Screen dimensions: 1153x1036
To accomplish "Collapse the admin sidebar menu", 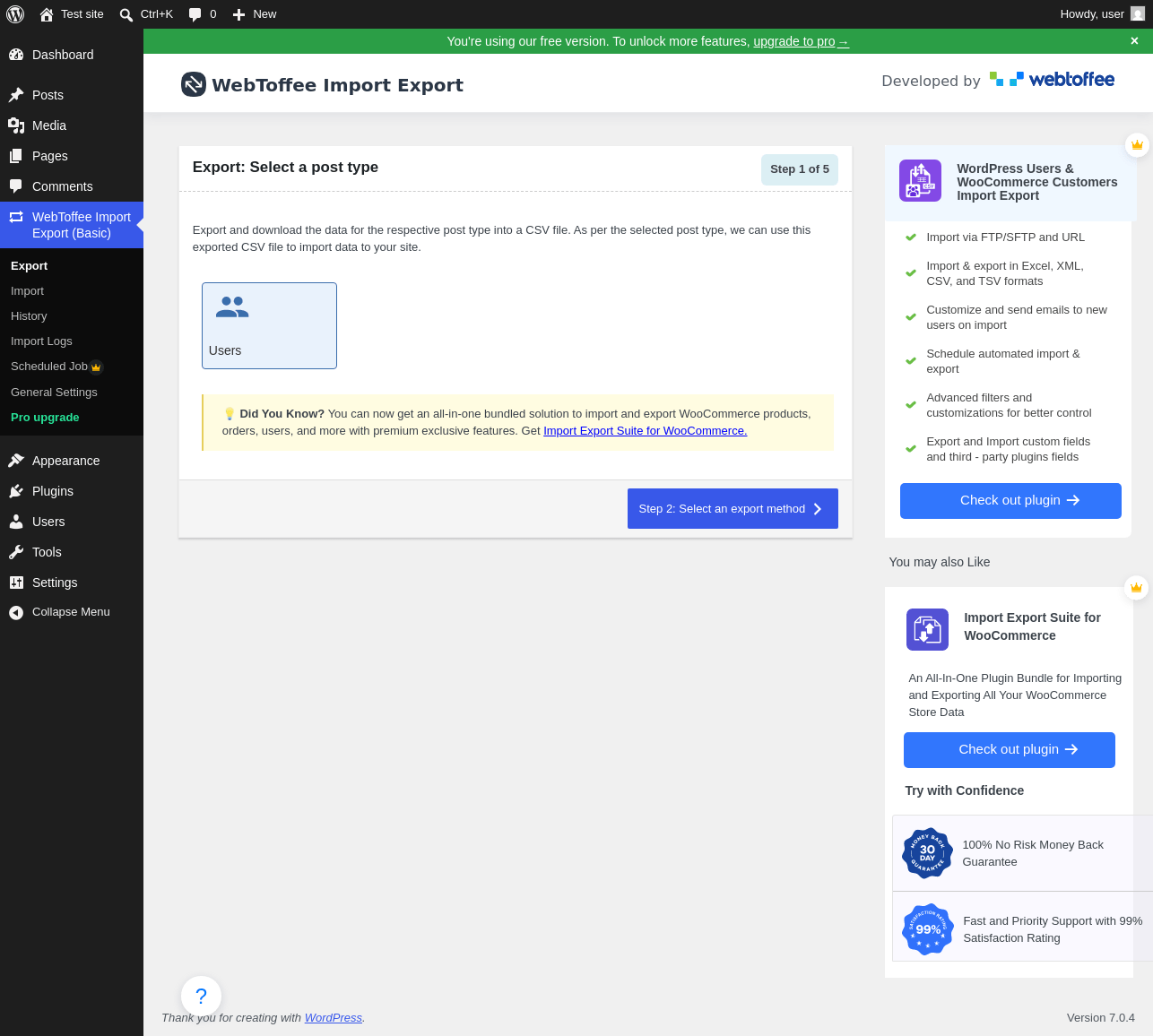I will pyautogui.click(x=72, y=612).
